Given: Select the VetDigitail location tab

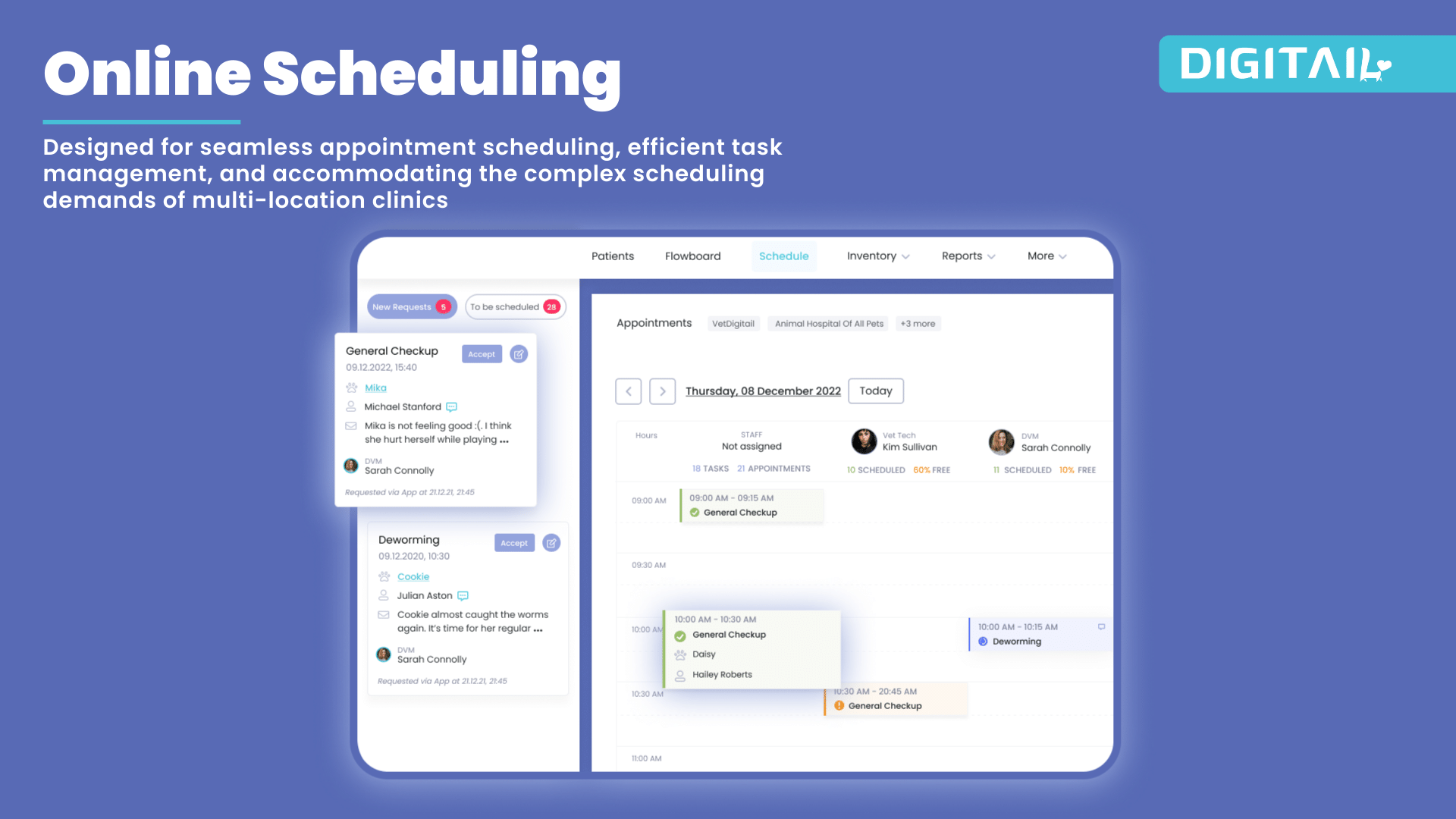Looking at the screenshot, I should tap(734, 323).
